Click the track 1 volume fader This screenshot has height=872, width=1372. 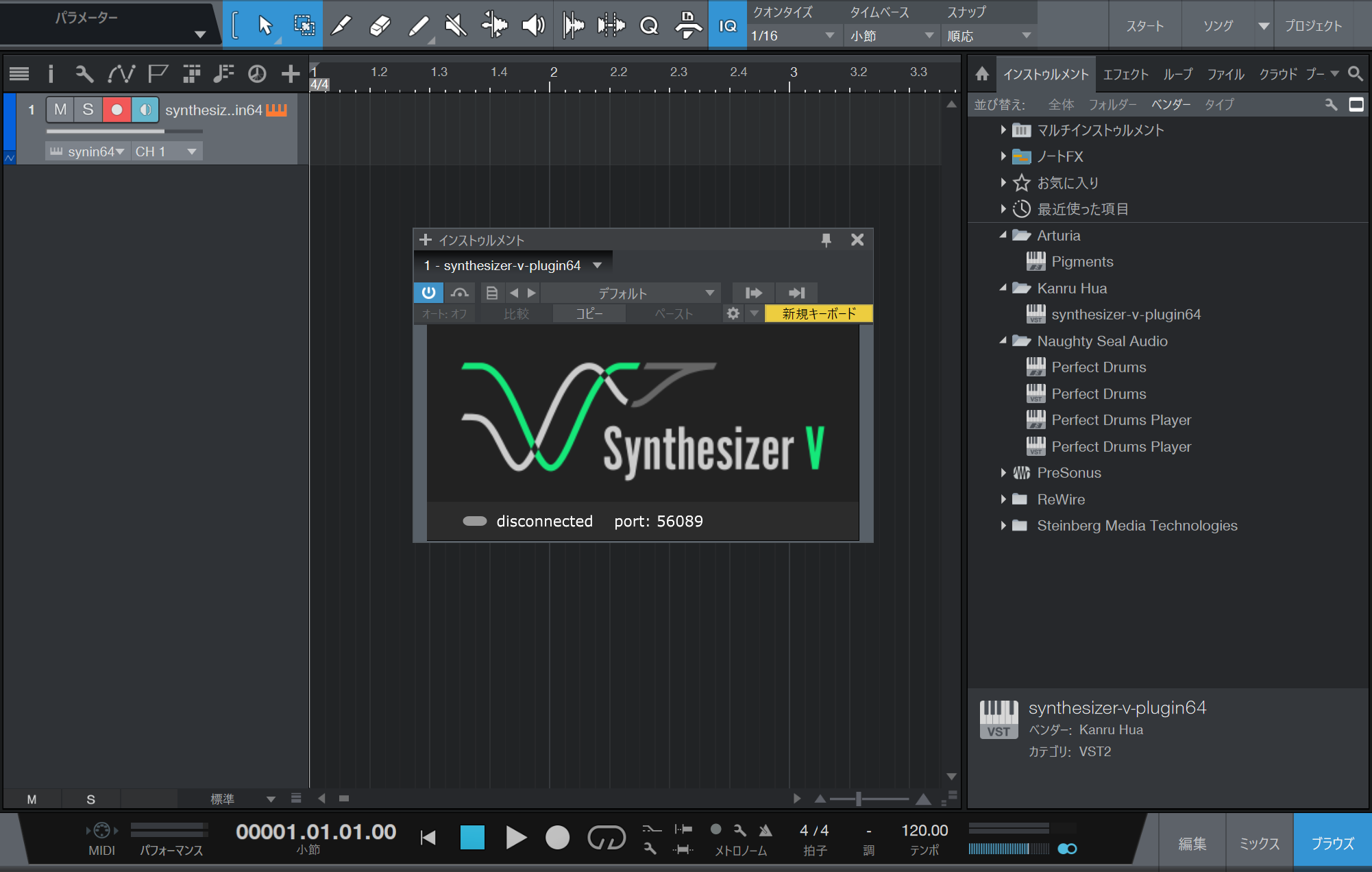click(124, 131)
